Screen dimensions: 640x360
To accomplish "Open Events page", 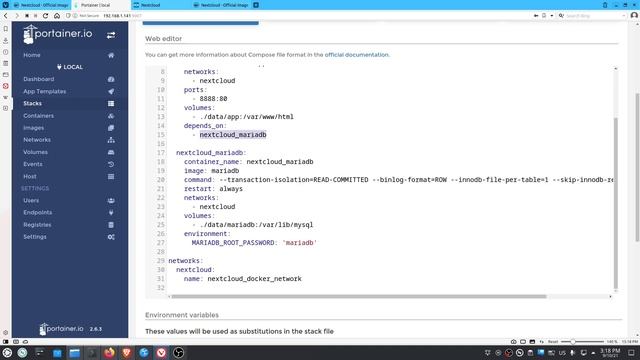I will [x=33, y=164].
